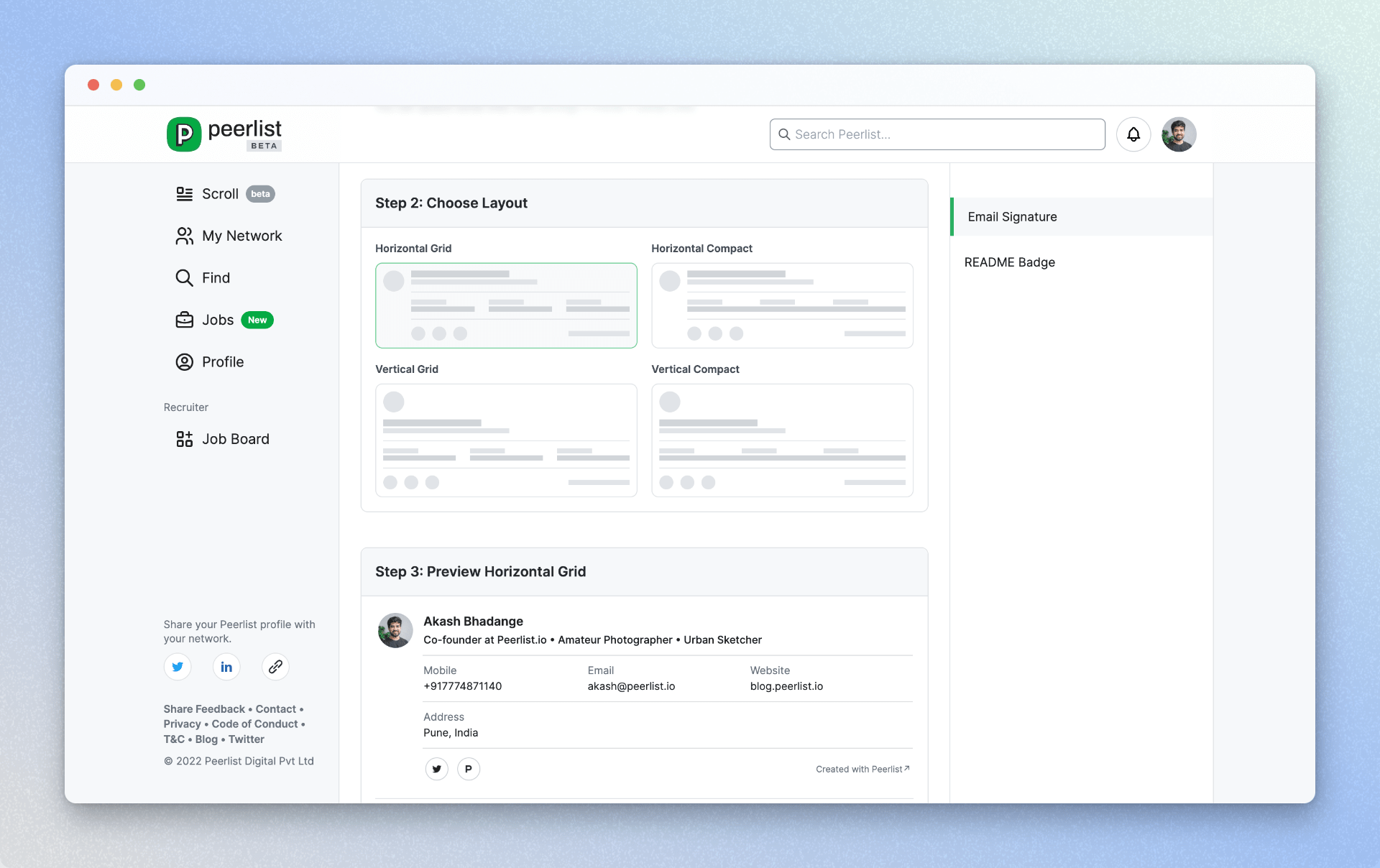Click Peerlist P icon in signature preview
Screen dimensions: 1380x868
pyautogui.click(x=469, y=769)
